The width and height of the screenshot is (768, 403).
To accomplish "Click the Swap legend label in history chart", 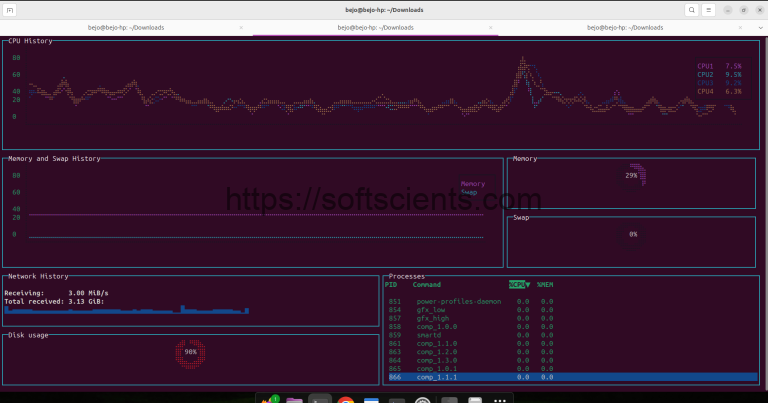I will click(x=469, y=192).
